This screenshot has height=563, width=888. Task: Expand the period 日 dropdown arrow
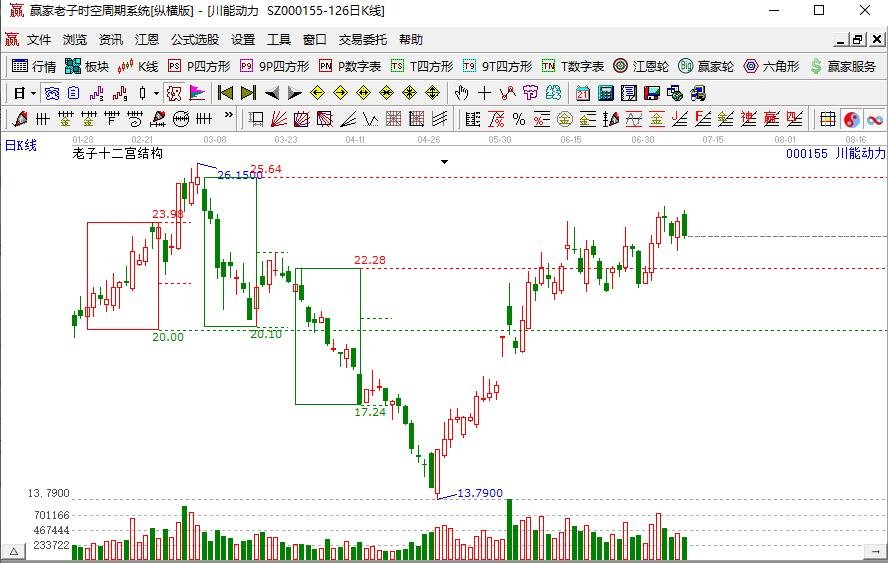tap(33, 93)
